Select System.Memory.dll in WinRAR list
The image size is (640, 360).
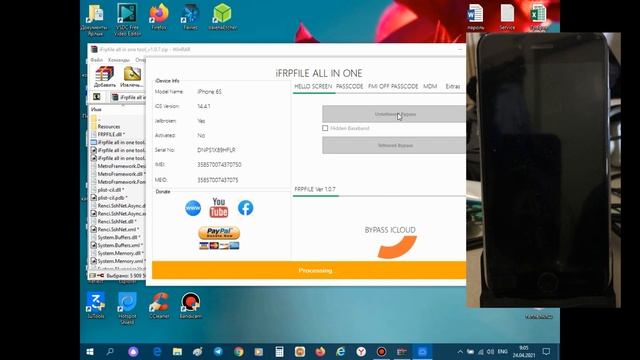pyautogui.click(x=120, y=253)
